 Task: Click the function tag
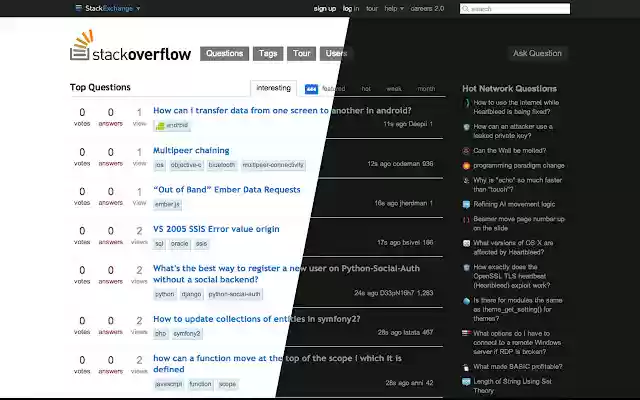[x=200, y=384]
